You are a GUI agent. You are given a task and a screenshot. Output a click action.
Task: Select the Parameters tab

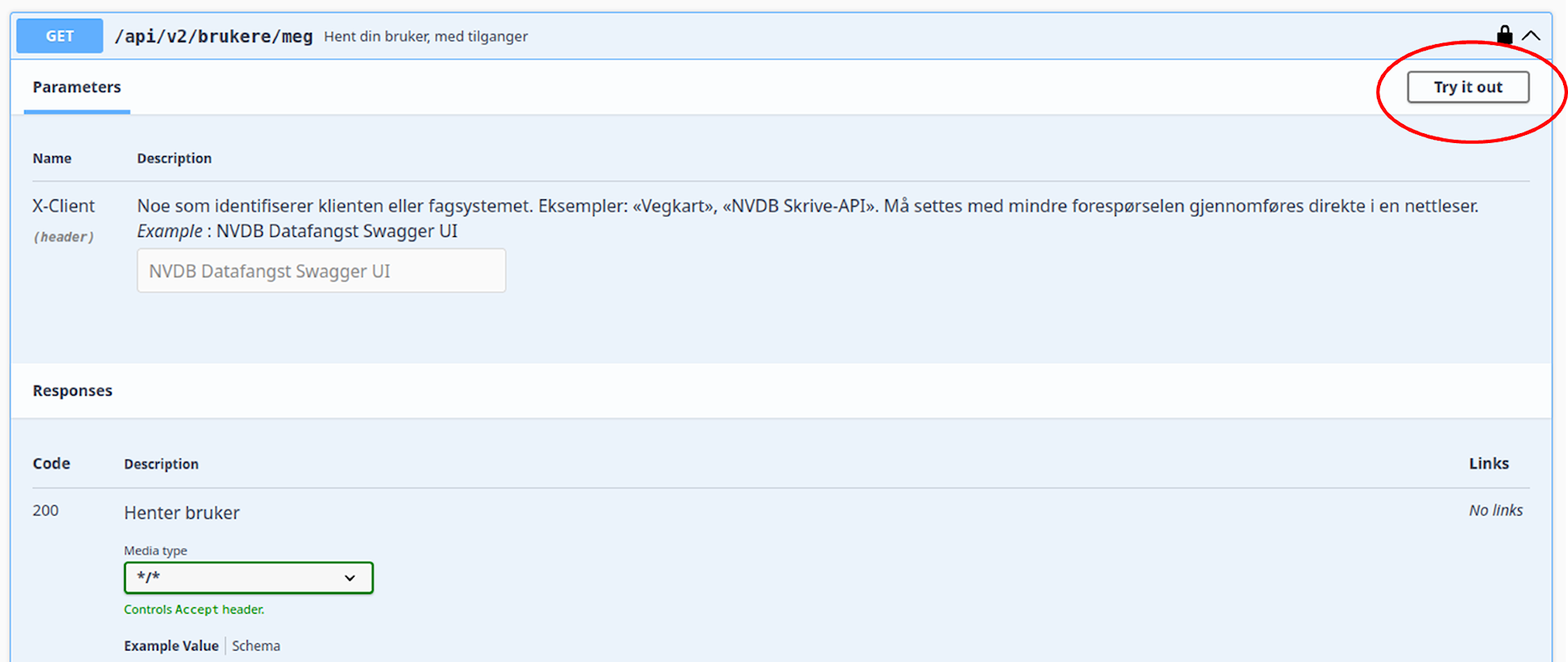pyautogui.click(x=77, y=87)
